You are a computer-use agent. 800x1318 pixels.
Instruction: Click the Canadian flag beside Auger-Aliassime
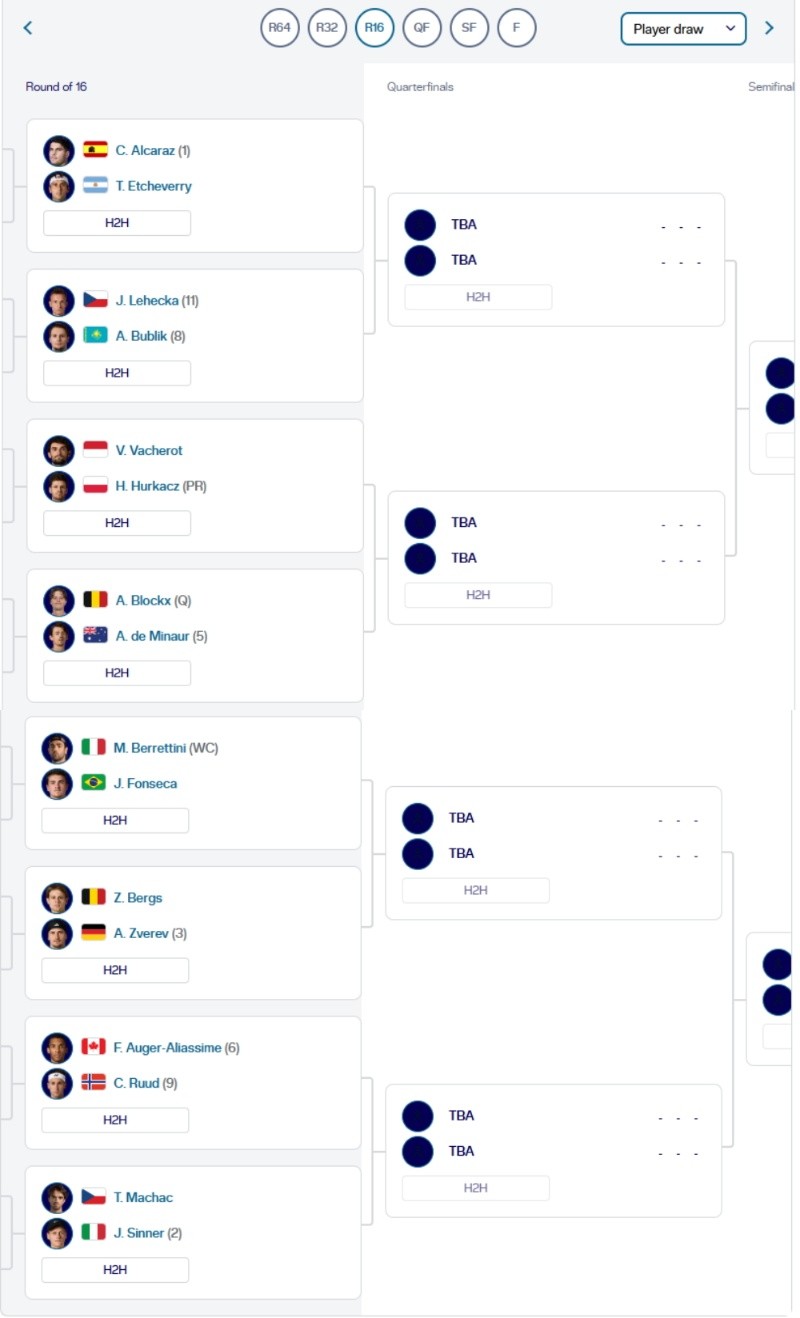click(x=93, y=1047)
